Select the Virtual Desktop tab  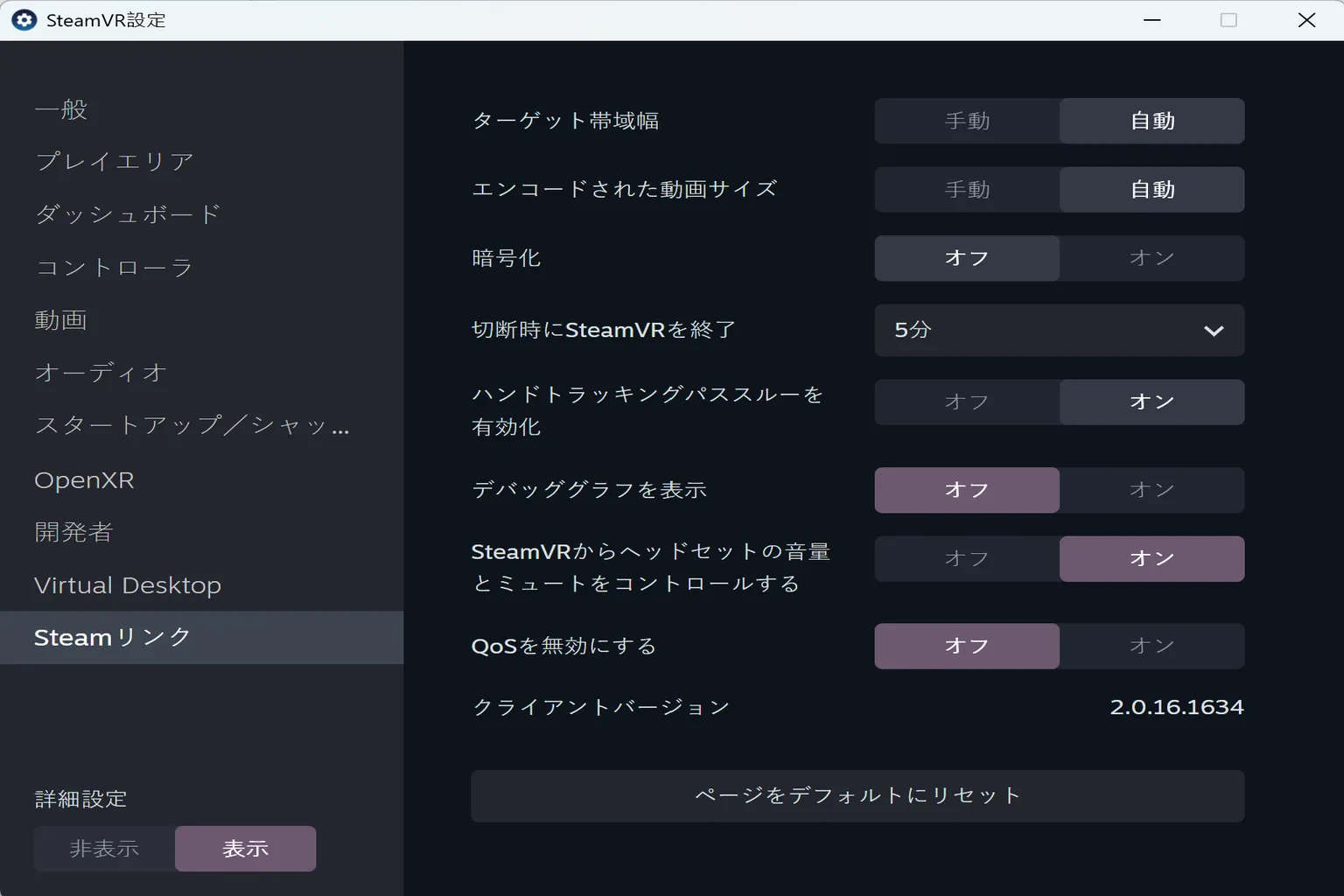128,584
